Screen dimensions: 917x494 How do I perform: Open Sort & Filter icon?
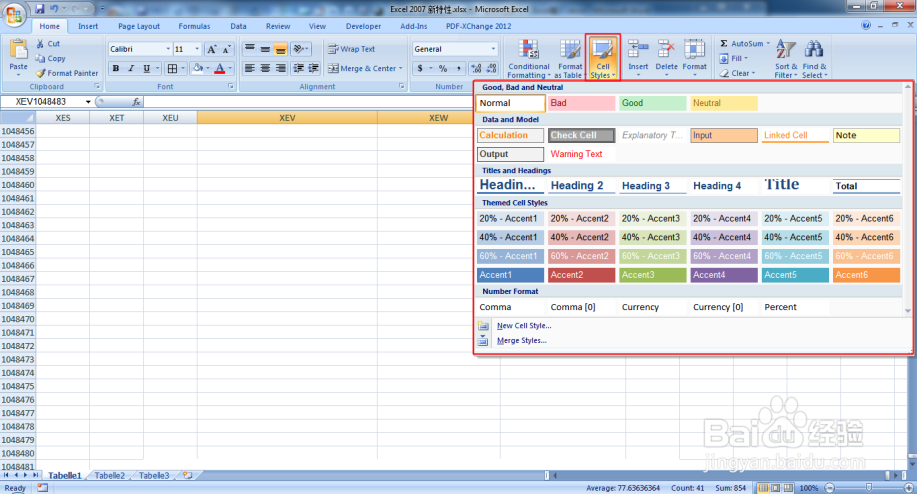click(x=785, y=50)
